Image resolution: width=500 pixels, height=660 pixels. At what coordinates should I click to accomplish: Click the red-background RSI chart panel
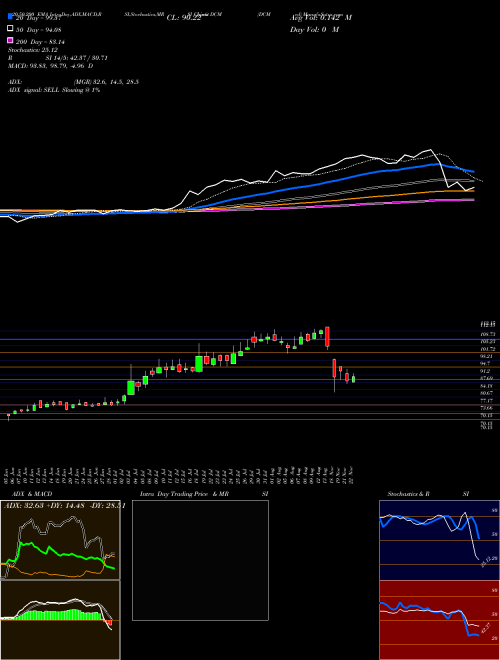click(x=439, y=620)
